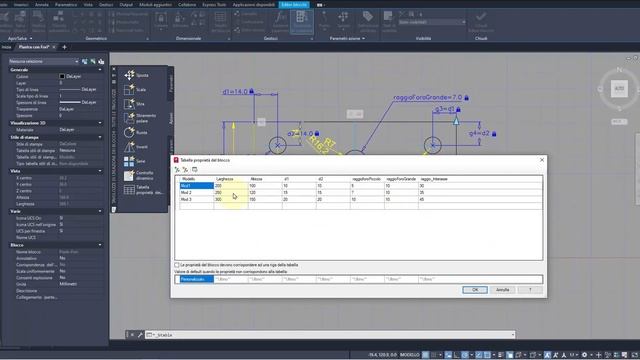Click the Colore swatch in Properties panel
The height and width of the screenshot is (360, 640).
click(62, 76)
